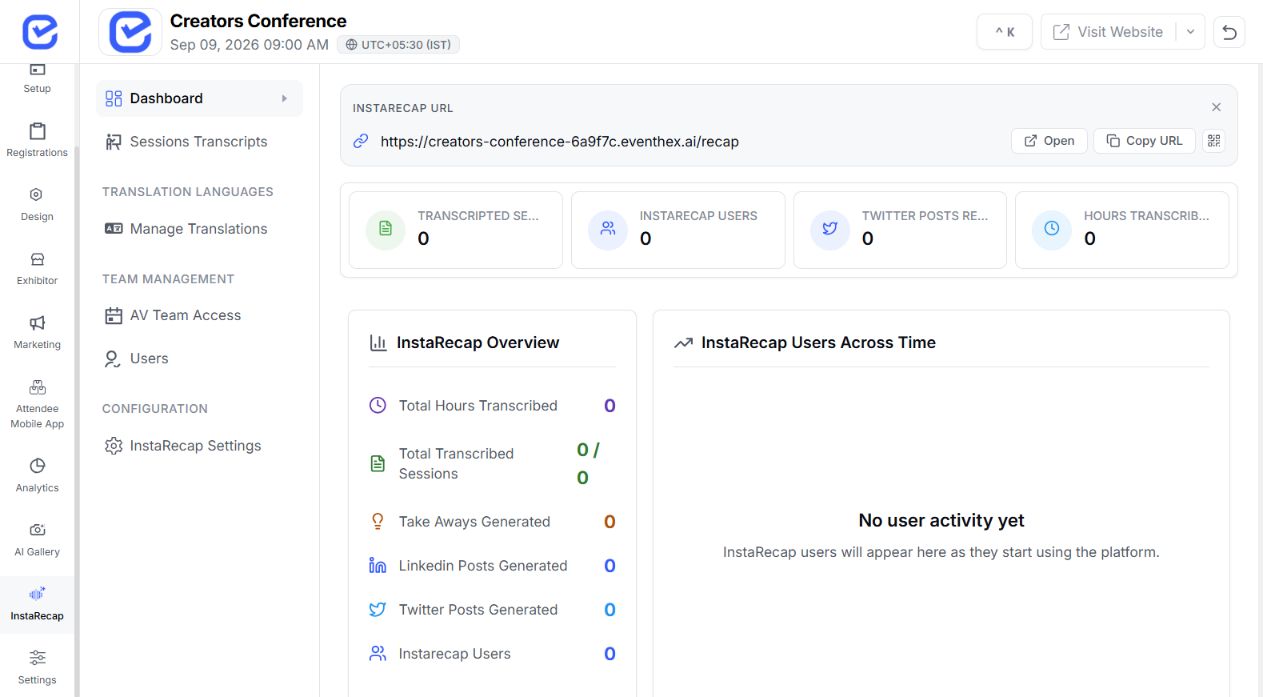Viewport: 1263px width, 697px height.
Task: Click the LinkedIn icon in overview list
Action: tap(377, 566)
